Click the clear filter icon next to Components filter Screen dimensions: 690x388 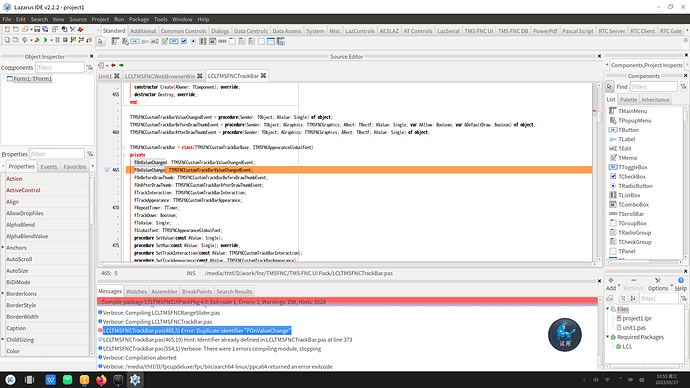pos(90,68)
